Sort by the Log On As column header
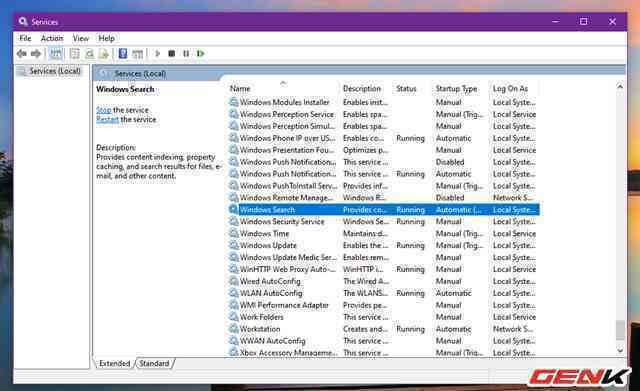 (514, 89)
